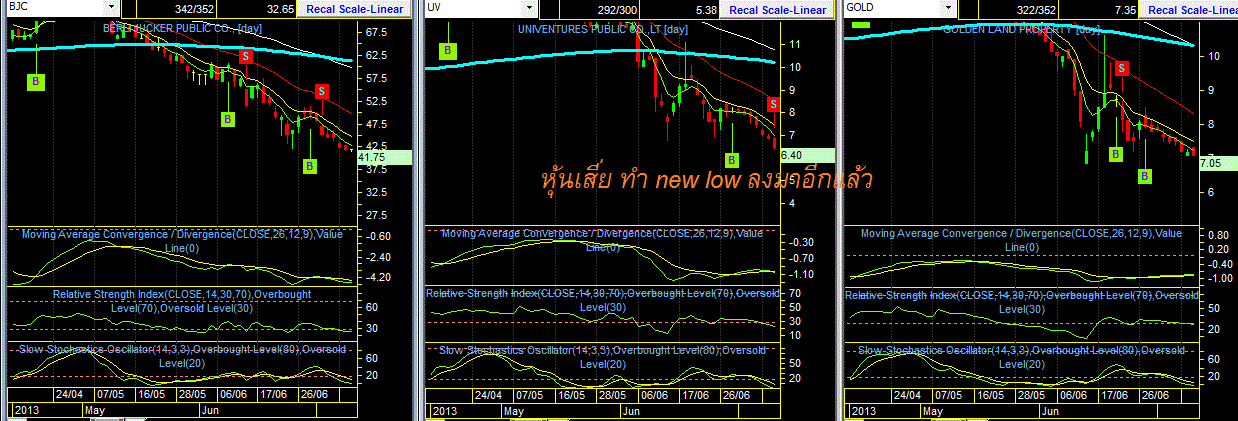
Task: Click the 62.5 price level on BJC axis
Action: pyautogui.click(x=378, y=54)
